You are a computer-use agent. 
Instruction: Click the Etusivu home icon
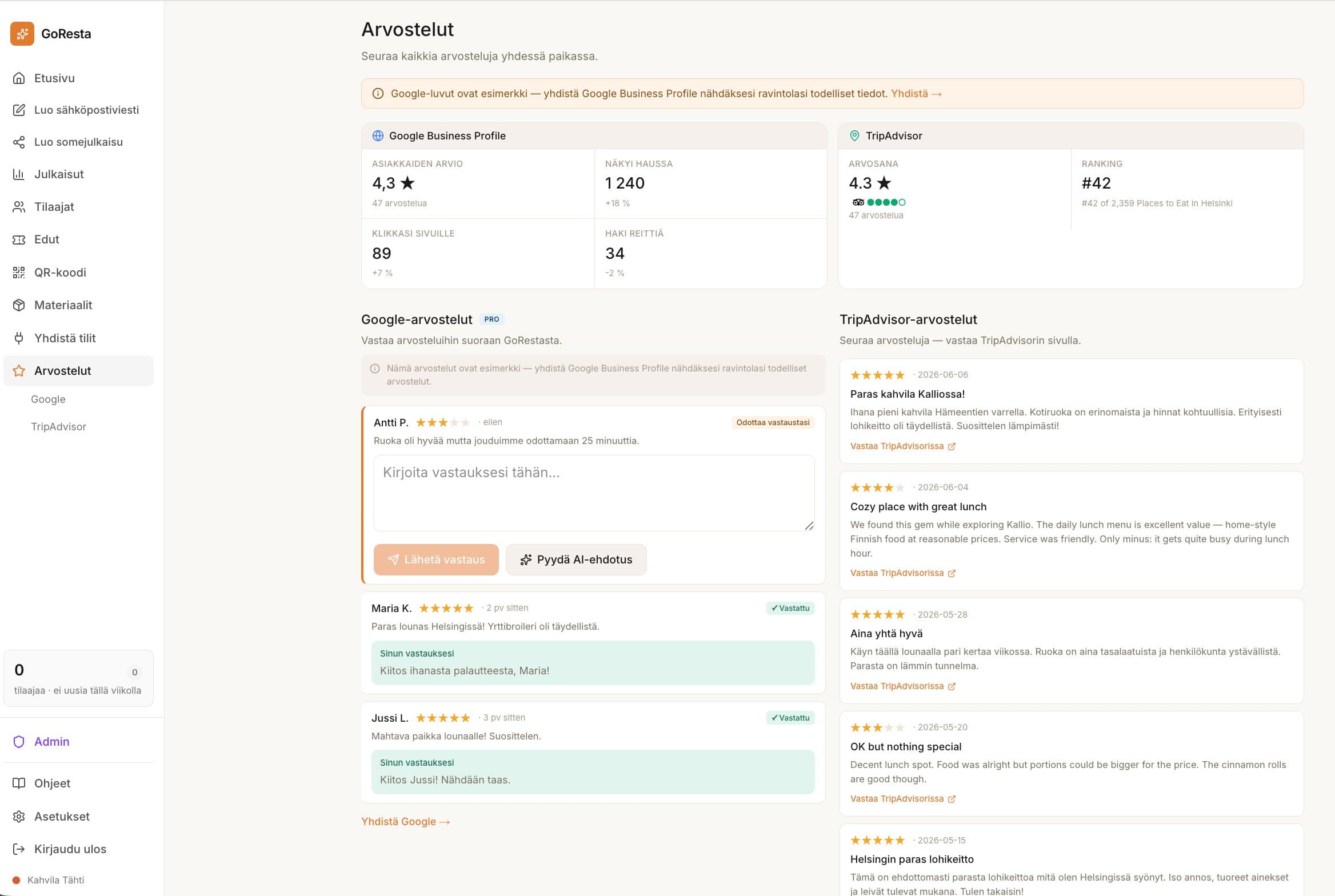(x=19, y=78)
